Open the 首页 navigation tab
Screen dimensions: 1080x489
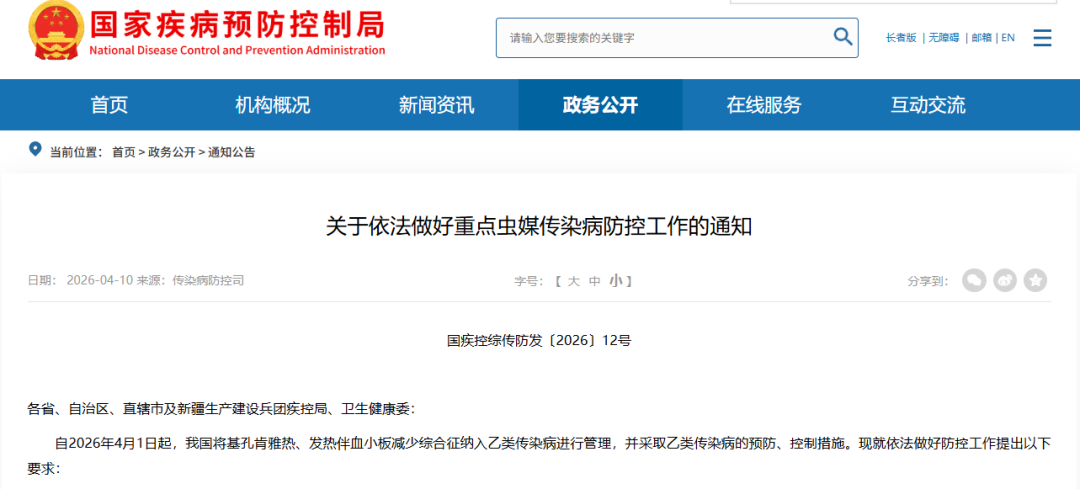point(109,105)
